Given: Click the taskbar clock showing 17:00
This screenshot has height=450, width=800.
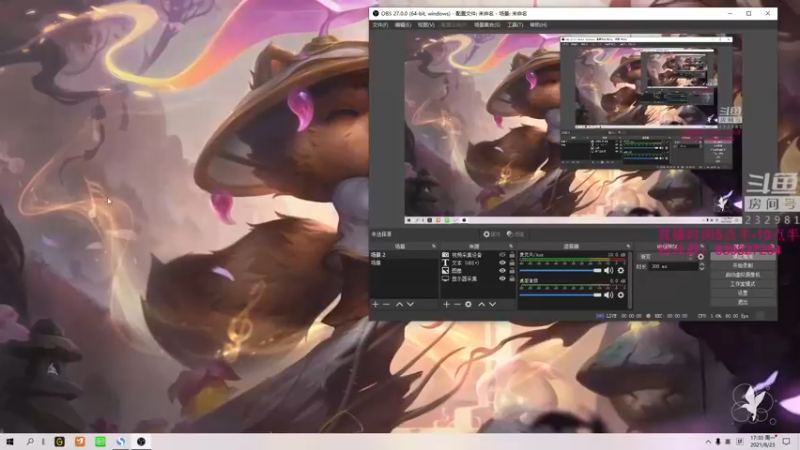Looking at the screenshot, I should [x=764, y=442].
